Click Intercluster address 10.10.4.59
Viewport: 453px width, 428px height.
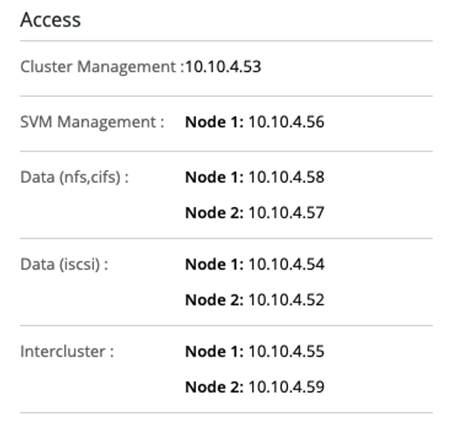click(x=286, y=387)
